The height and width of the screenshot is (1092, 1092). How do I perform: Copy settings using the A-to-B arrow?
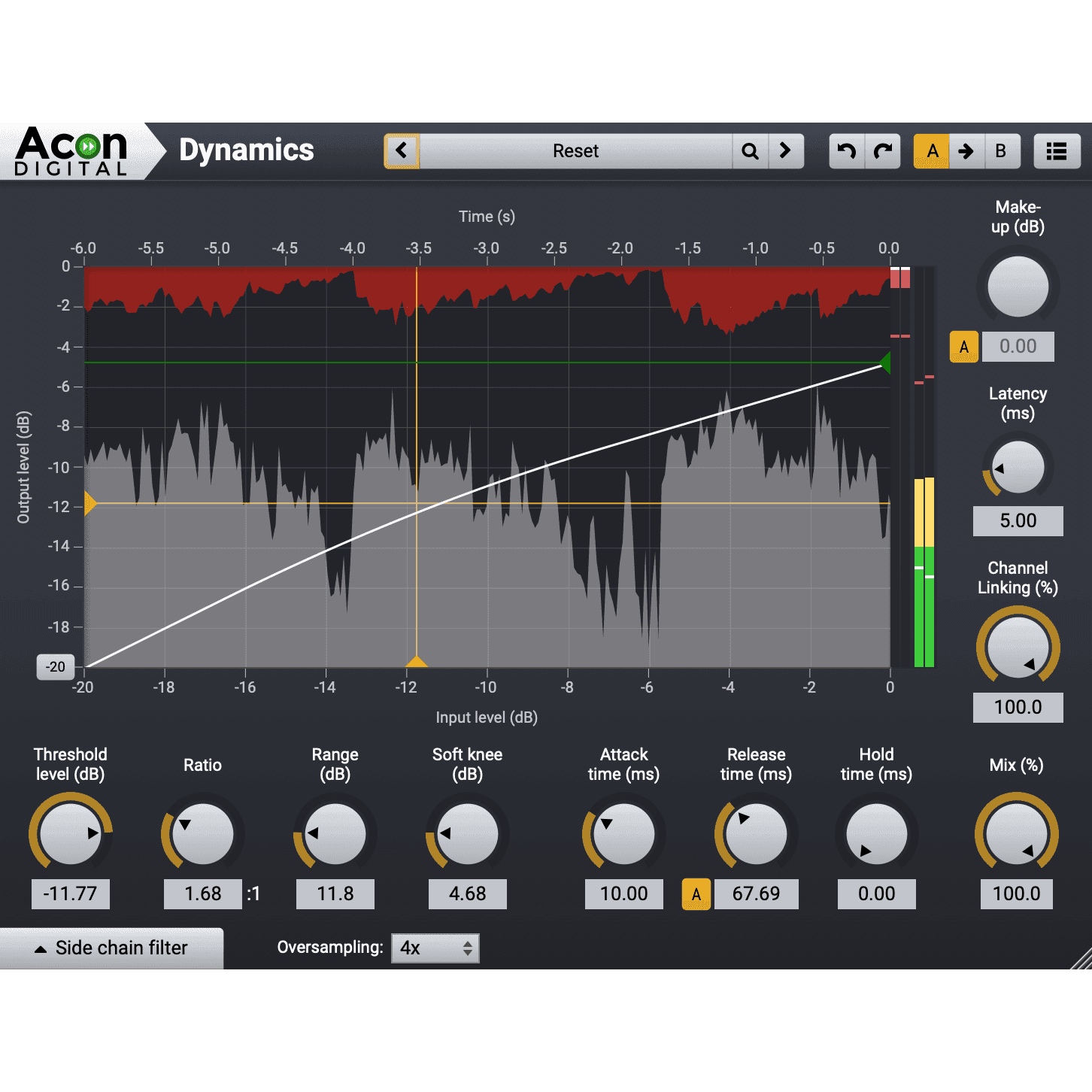point(966,150)
